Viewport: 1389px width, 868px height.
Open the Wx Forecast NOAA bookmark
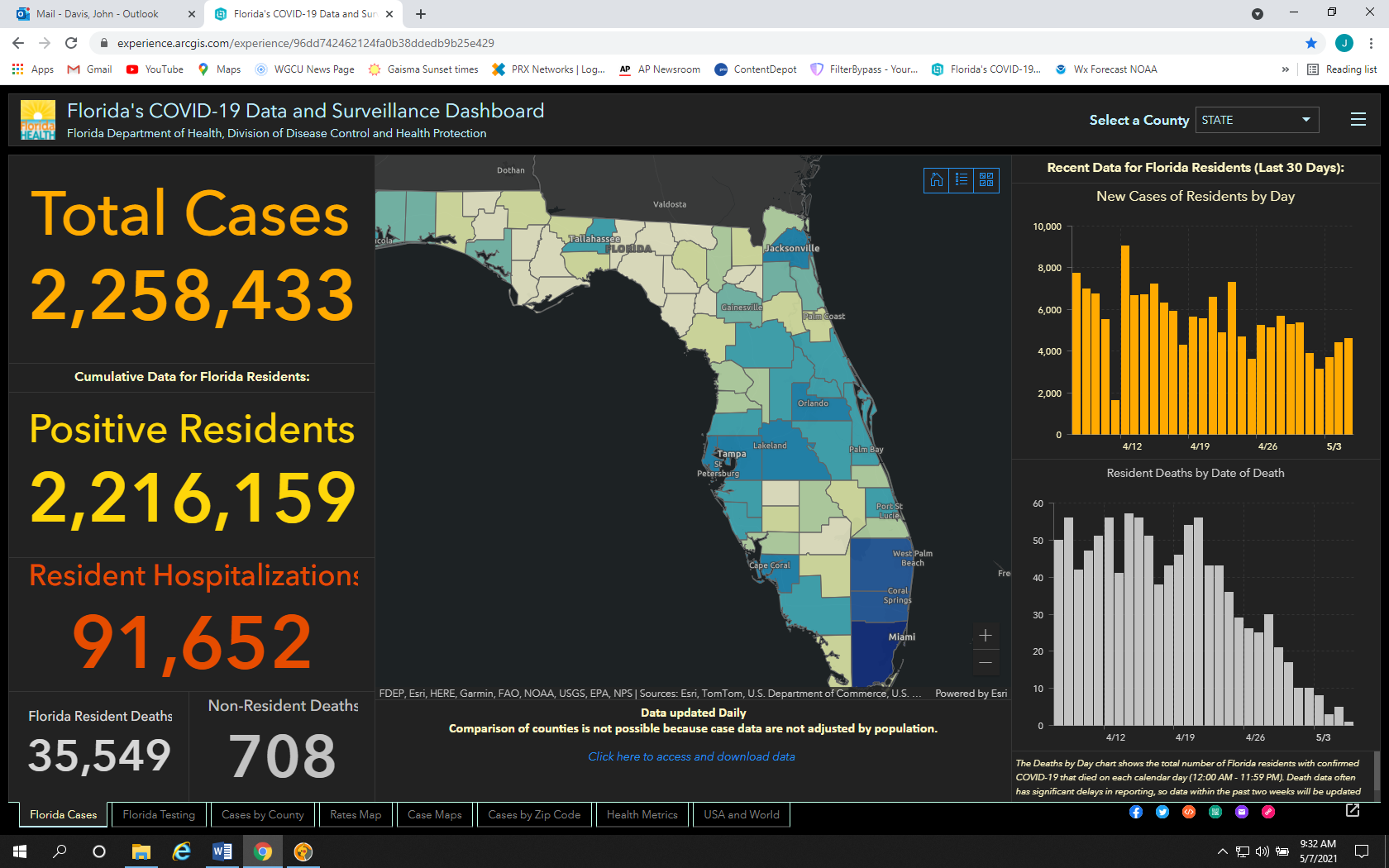(x=1106, y=69)
